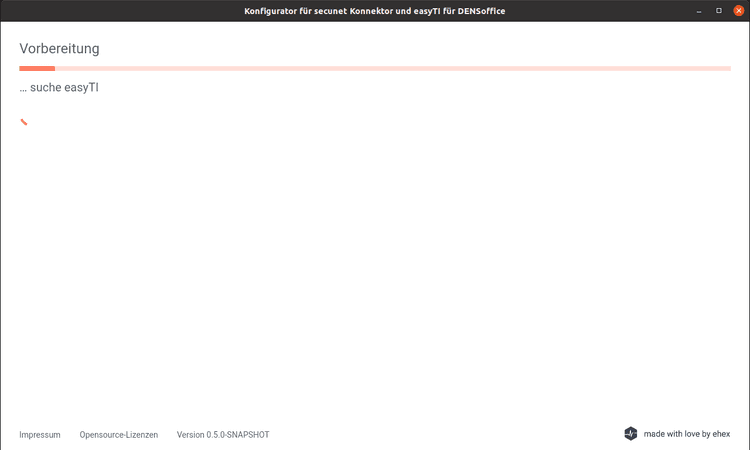Open the Impressum link
750x450 pixels.
coord(40,435)
